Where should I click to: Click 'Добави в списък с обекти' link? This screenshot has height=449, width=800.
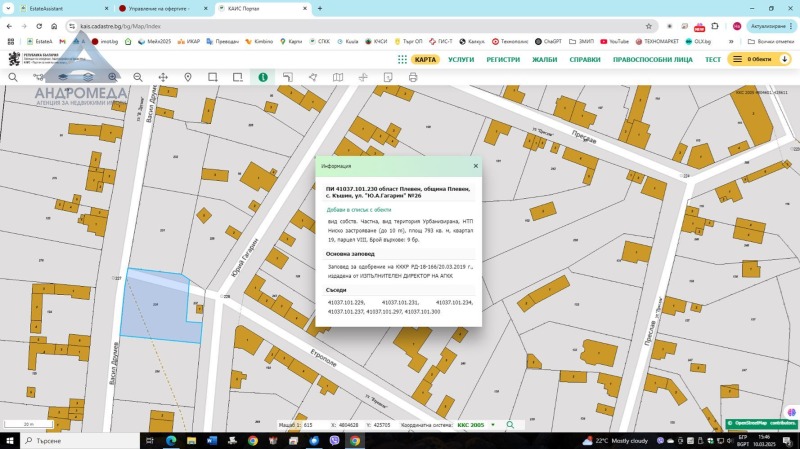357,210
